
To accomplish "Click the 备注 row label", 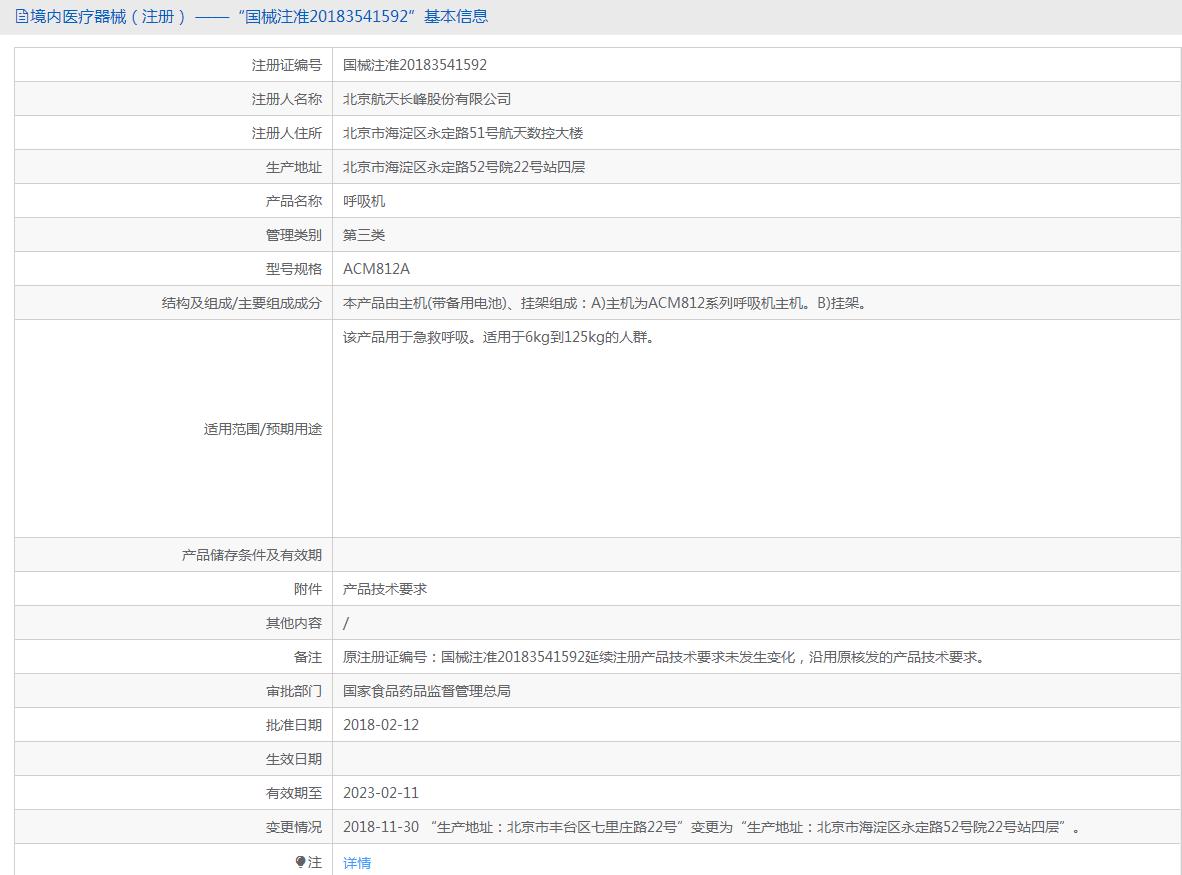I will click(x=308, y=657).
